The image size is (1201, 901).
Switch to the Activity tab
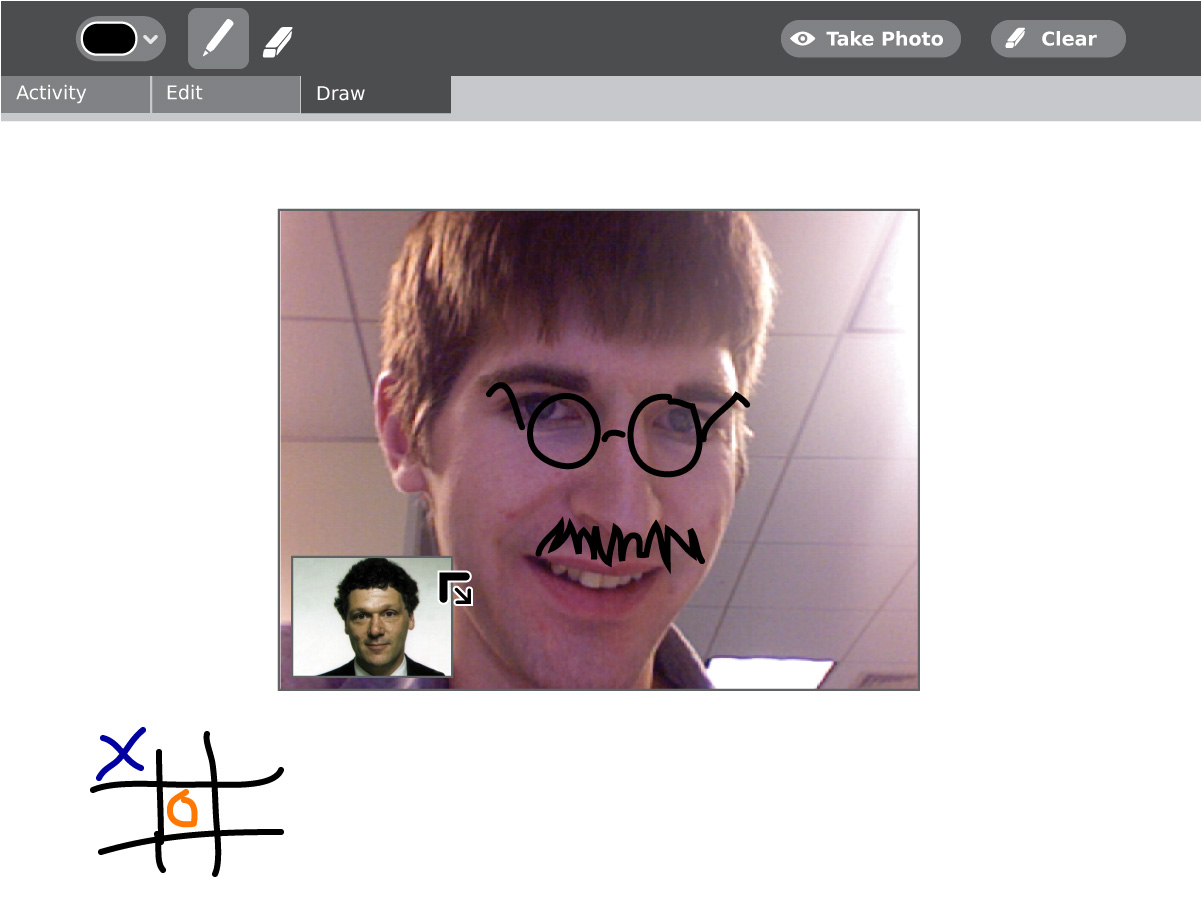75,94
